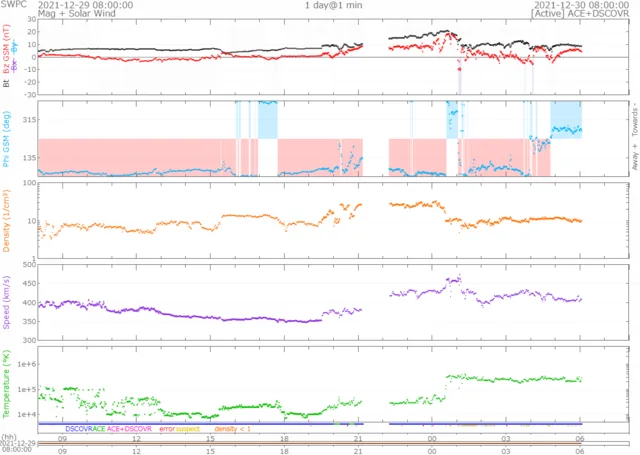
Task: Click the [Active] ACE+DSCOVR source label
Action: tap(580, 13)
